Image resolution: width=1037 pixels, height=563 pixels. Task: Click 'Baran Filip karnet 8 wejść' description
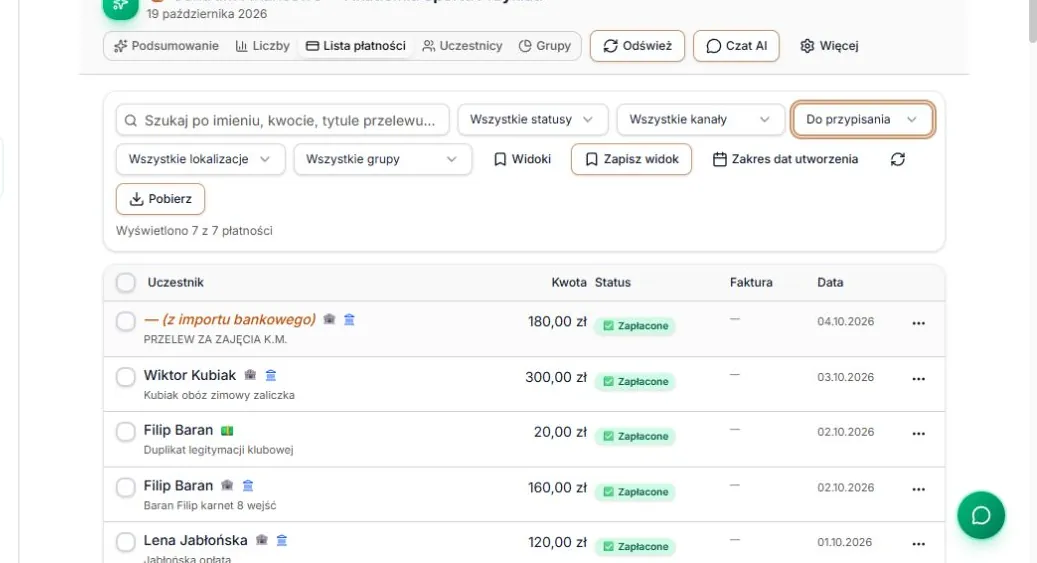(x=210, y=505)
